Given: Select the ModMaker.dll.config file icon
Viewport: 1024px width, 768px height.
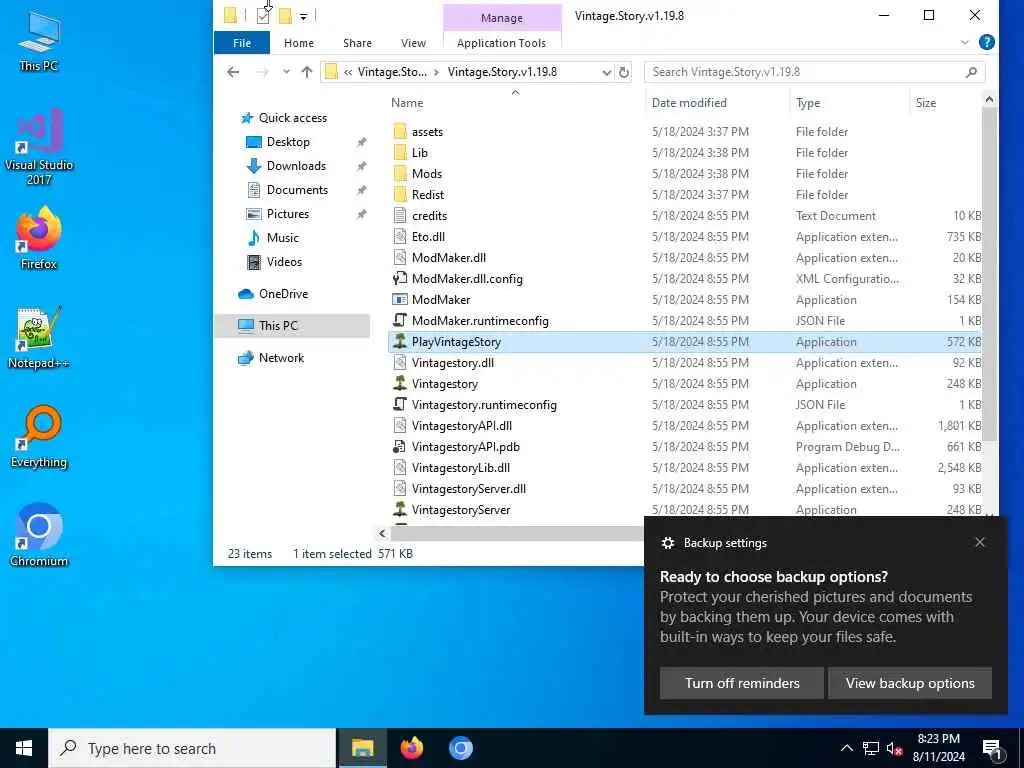Looking at the screenshot, I should pos(400,279).
